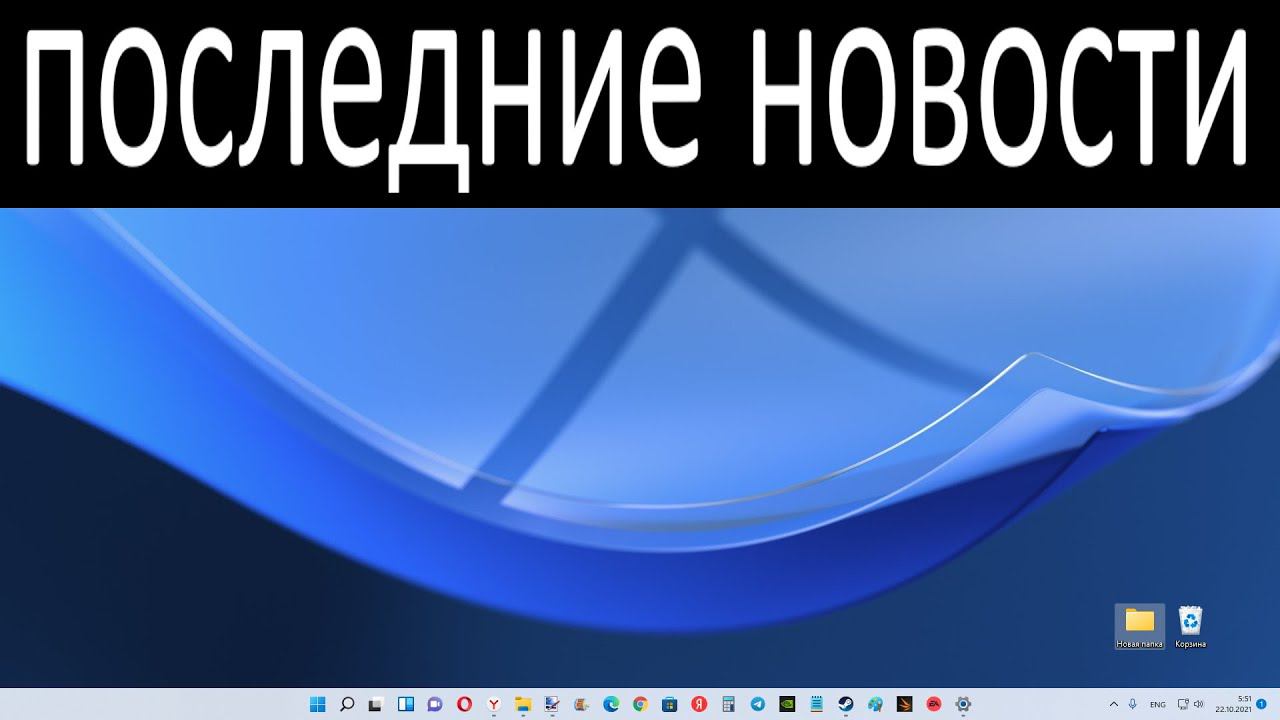This screenshot has width=1280, height=720.
Task: Open Settings gear on the taskbar
Action: point(963,704)
